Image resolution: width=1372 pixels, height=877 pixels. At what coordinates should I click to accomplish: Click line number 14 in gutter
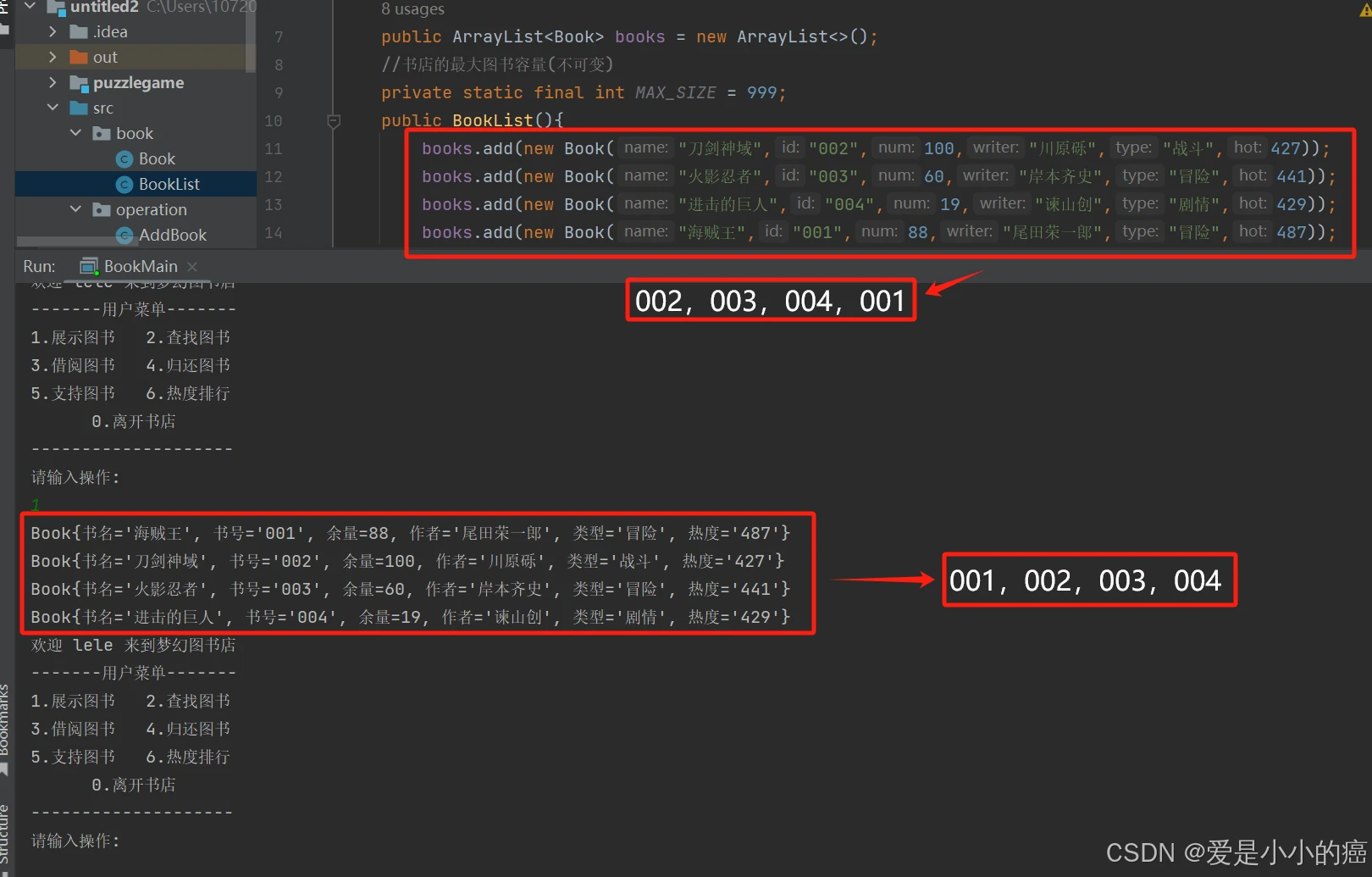(x=274, y=233)
